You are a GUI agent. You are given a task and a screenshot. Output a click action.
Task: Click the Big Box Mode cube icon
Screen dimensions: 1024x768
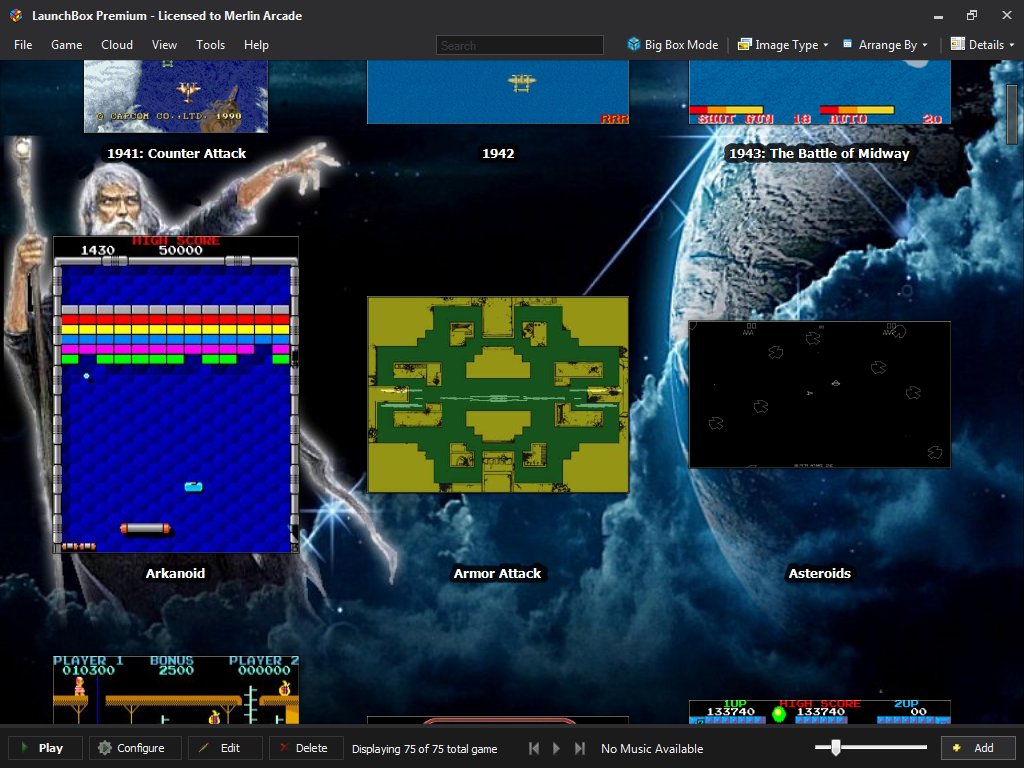coord(633,44)
